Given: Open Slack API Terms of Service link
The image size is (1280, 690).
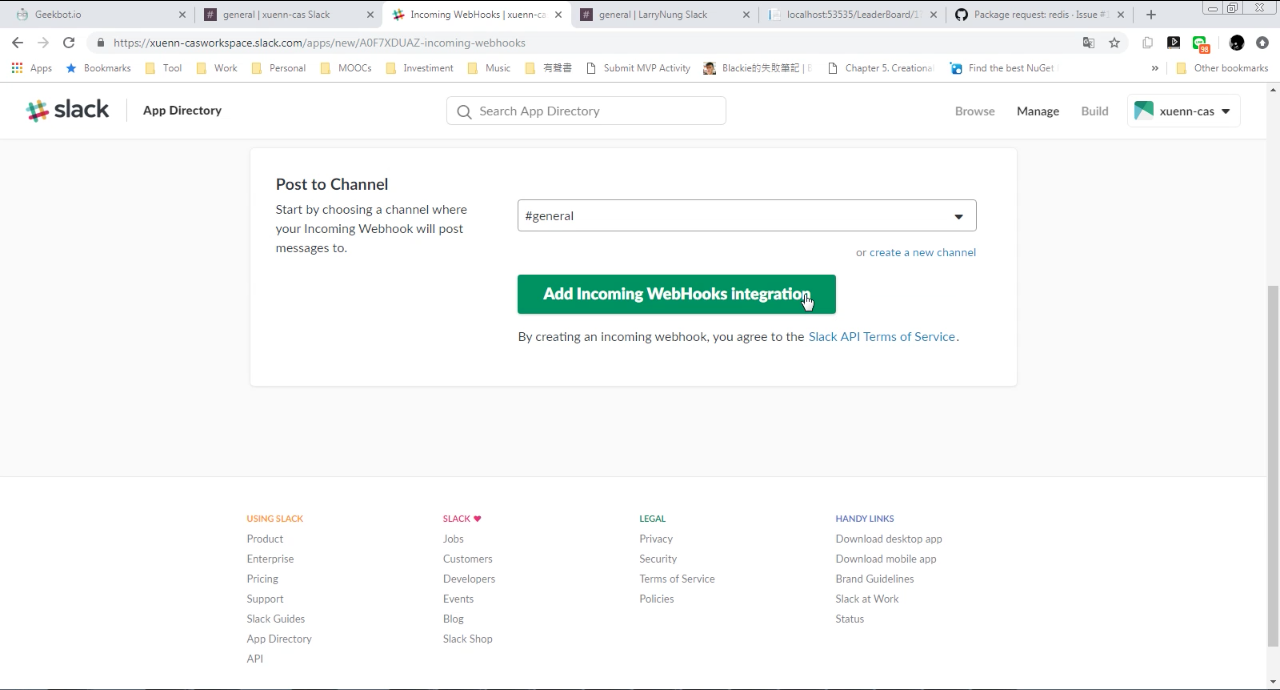Looking at the screenshot, I should [882, 337].
